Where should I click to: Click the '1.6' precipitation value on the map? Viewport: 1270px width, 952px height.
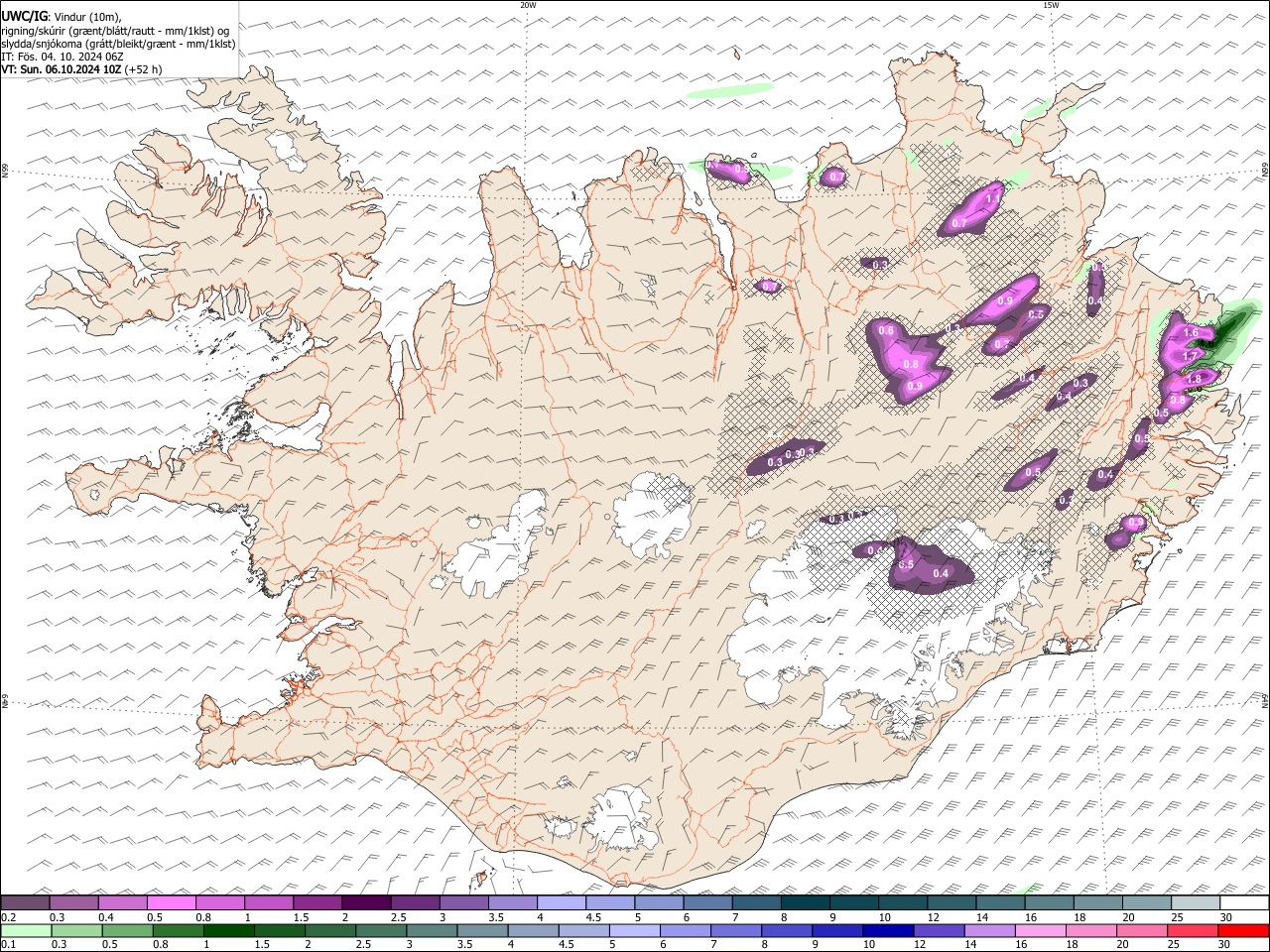(x=1192, y=332)
